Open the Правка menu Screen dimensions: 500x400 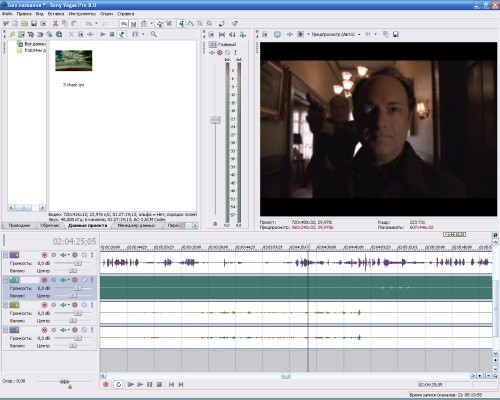point(24,14)
